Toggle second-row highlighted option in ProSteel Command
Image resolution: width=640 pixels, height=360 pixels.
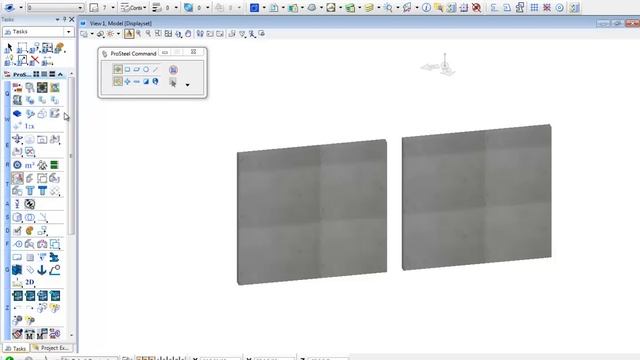118,82
